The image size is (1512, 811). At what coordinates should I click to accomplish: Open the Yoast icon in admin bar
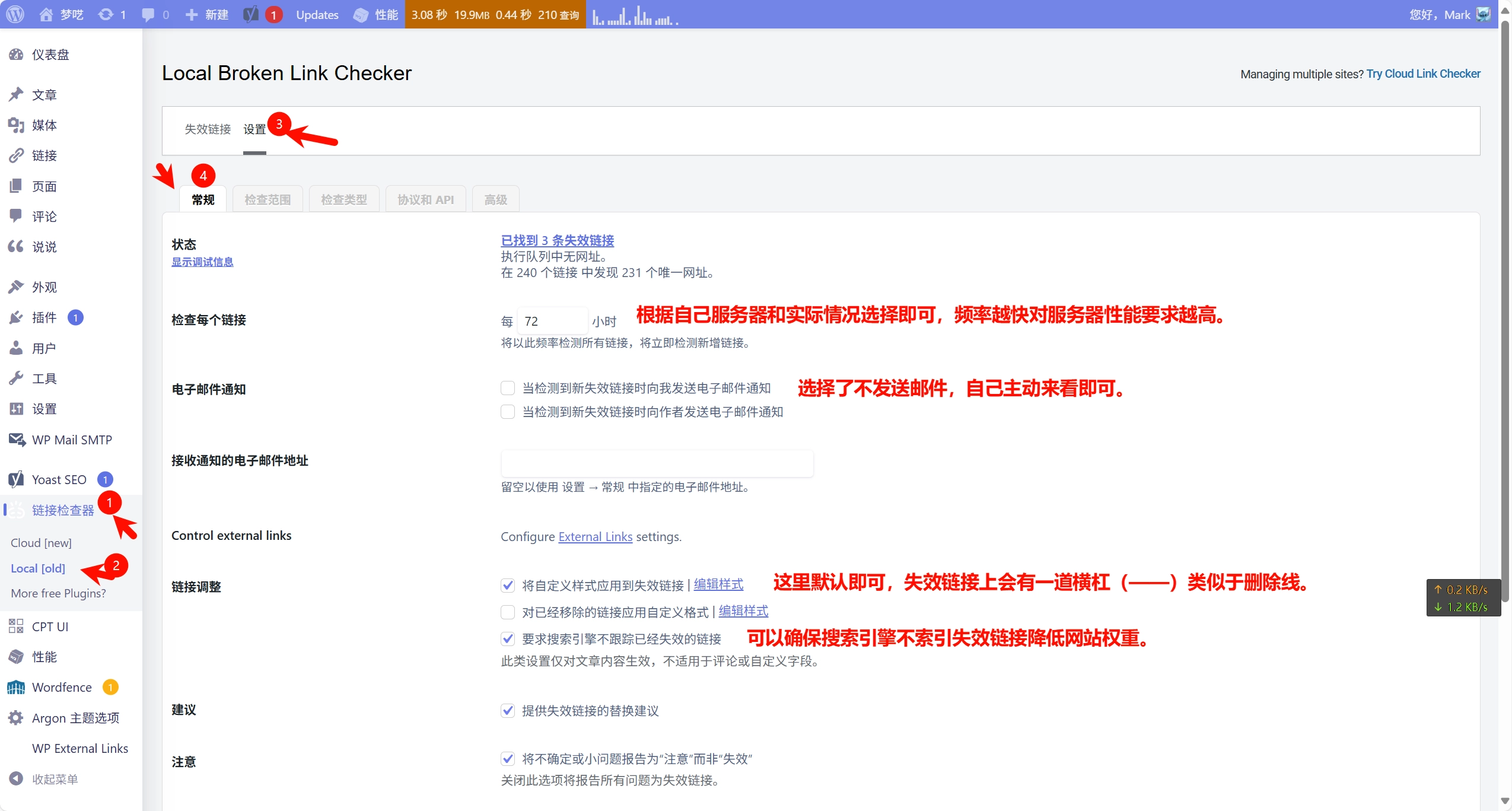tap(251, 14)
